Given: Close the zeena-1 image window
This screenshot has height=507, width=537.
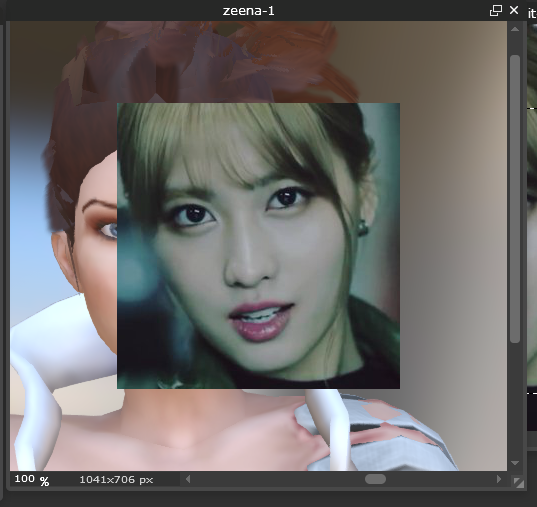Looking at the screenshot, I should pos(514,10).
